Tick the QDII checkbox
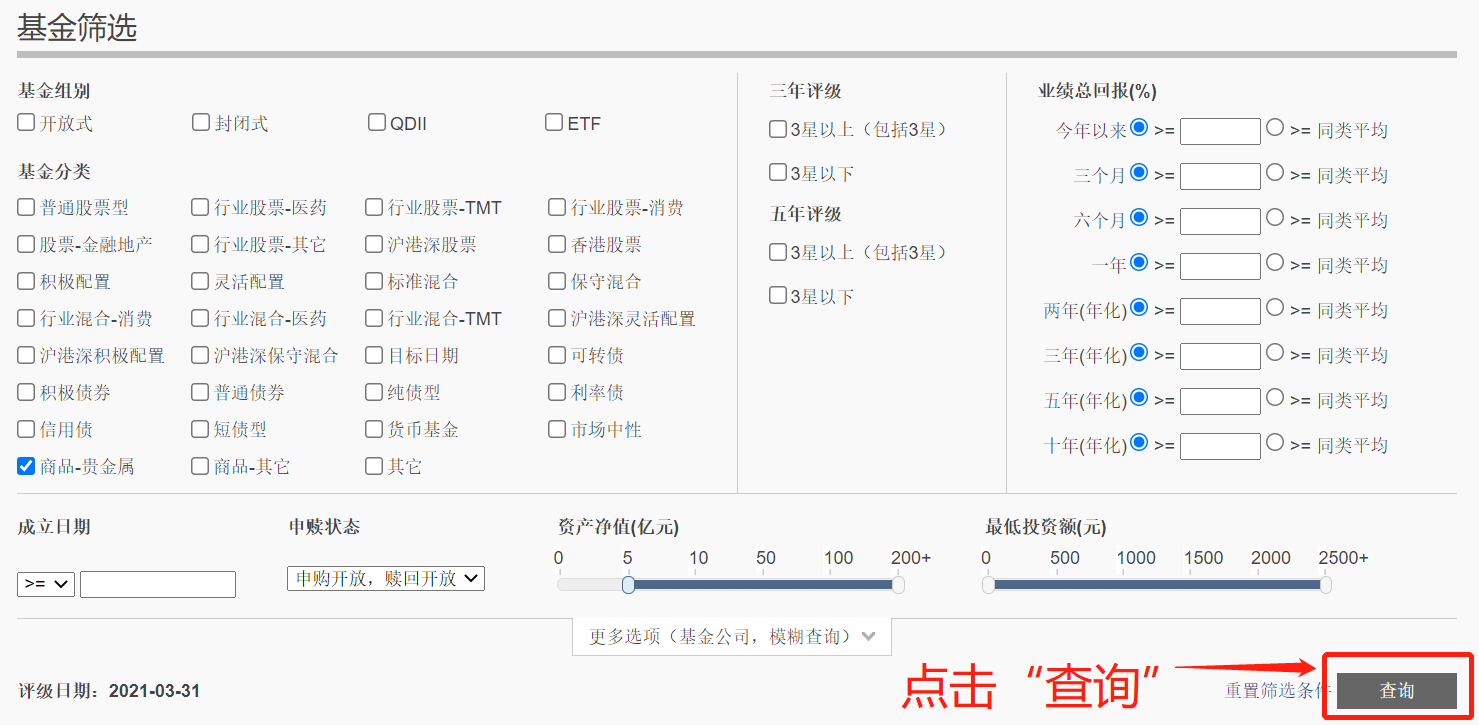1479x725 pixels. coord(377,123)
